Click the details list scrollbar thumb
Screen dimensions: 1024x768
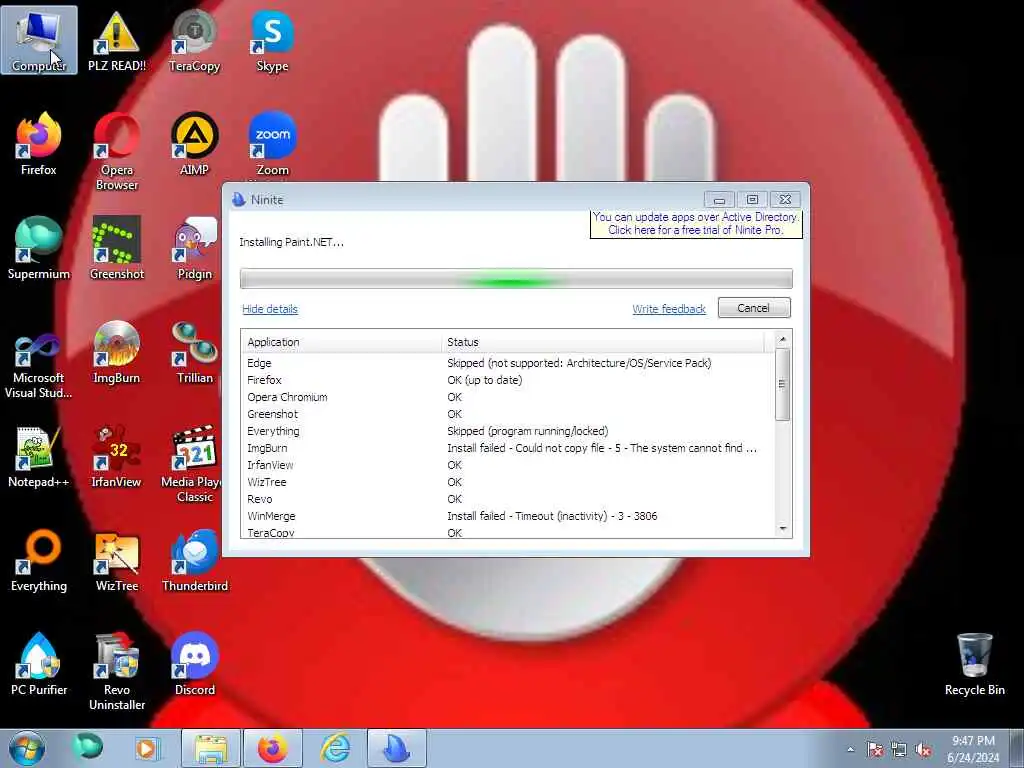pyautogui.click(x=782, y=384)
